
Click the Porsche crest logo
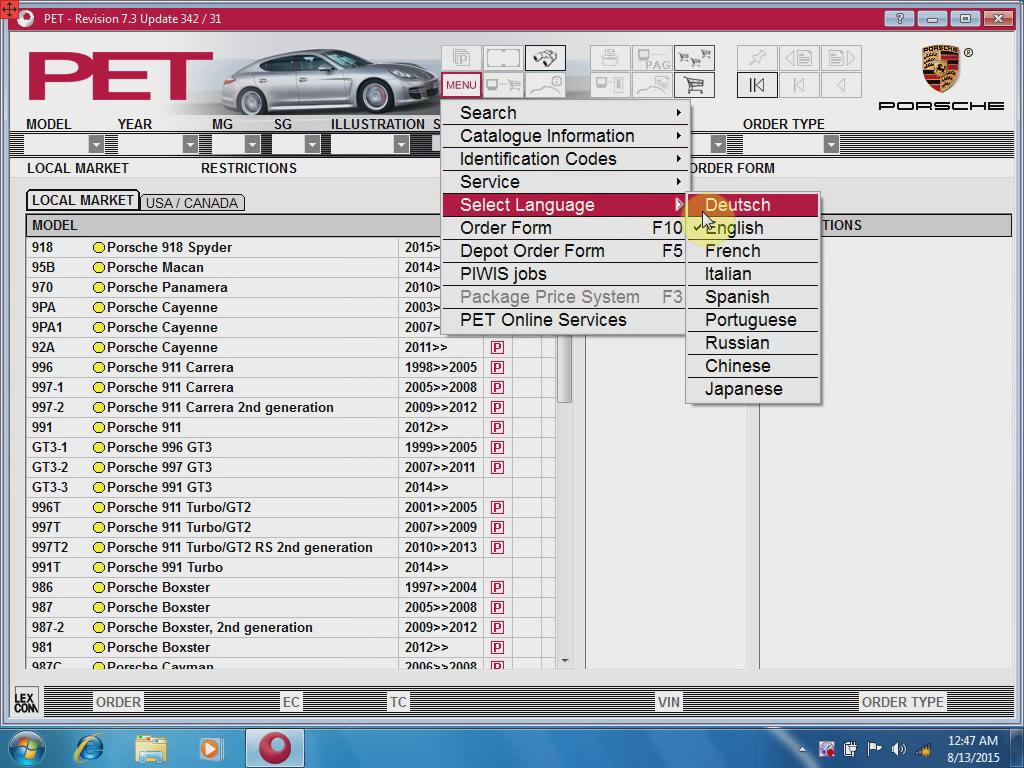pos(940,68)
